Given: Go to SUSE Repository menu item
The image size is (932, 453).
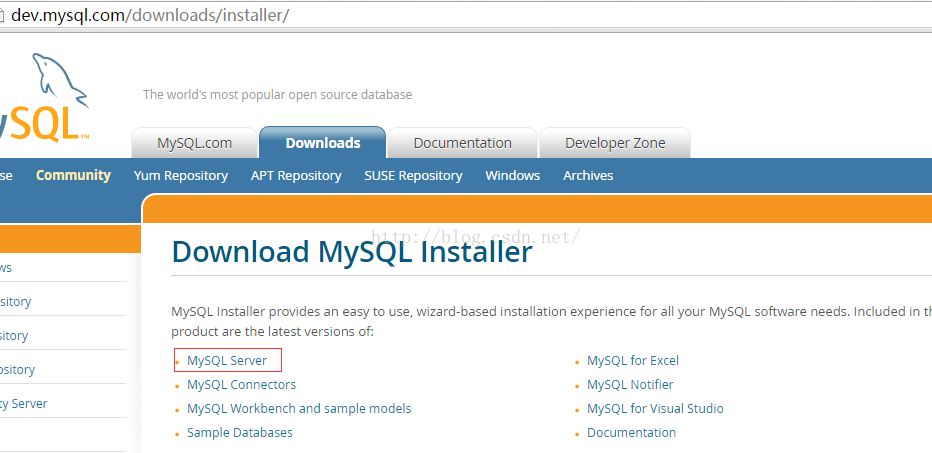Looking at the screenshot, I should point(413,175).
